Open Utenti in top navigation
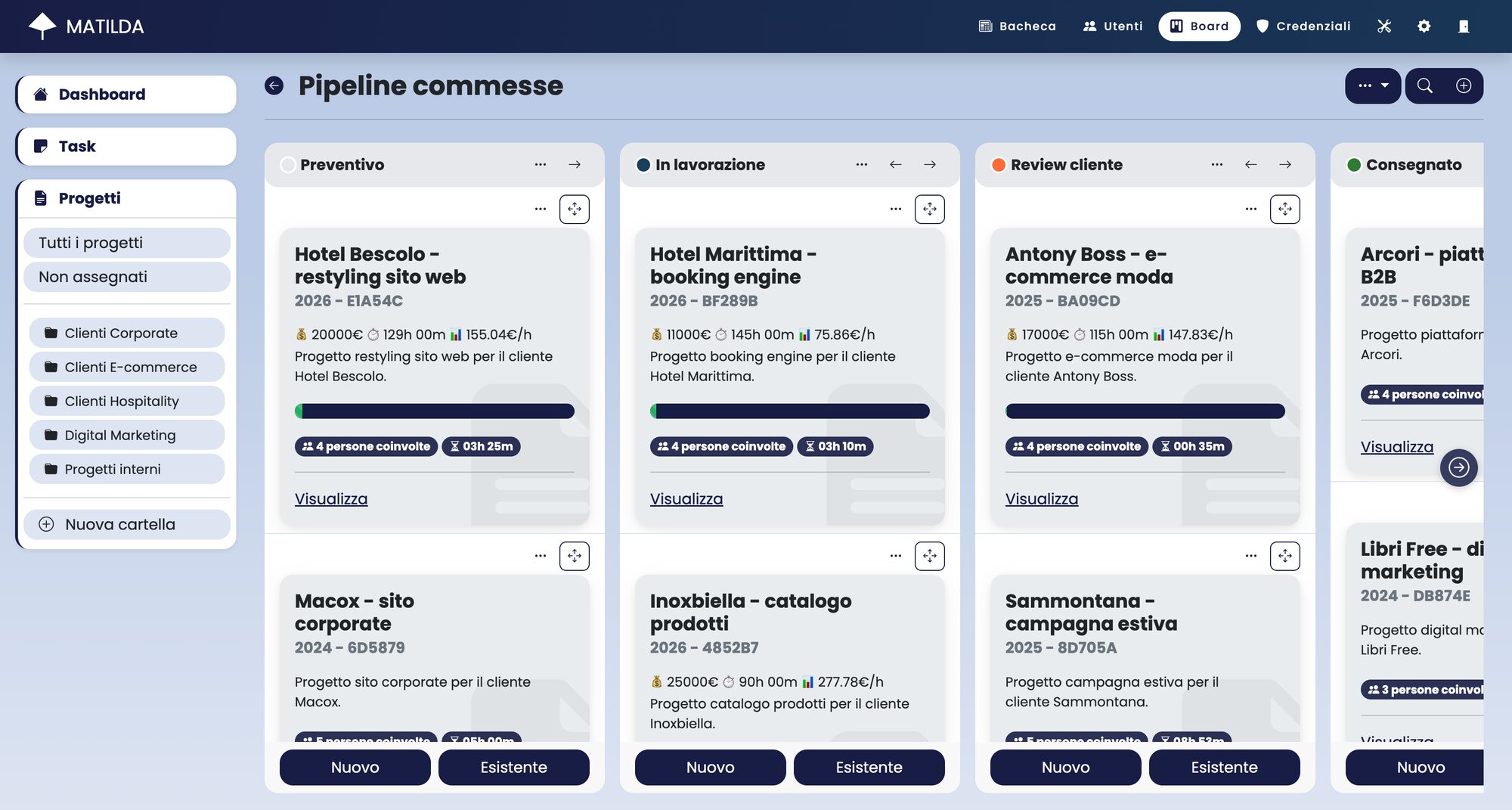 [1113, 26]
